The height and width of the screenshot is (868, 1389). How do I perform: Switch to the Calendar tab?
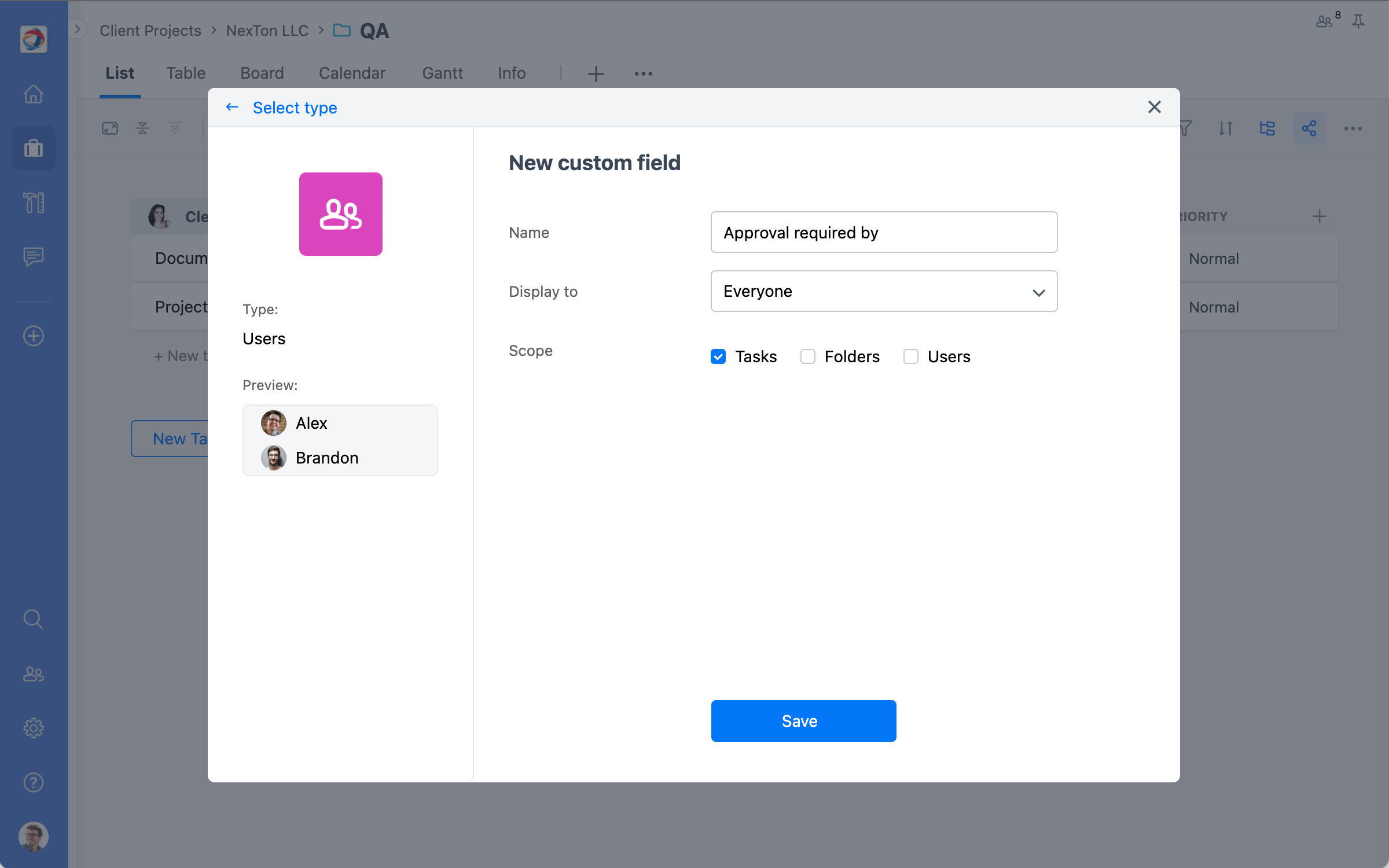pos(352,73)
